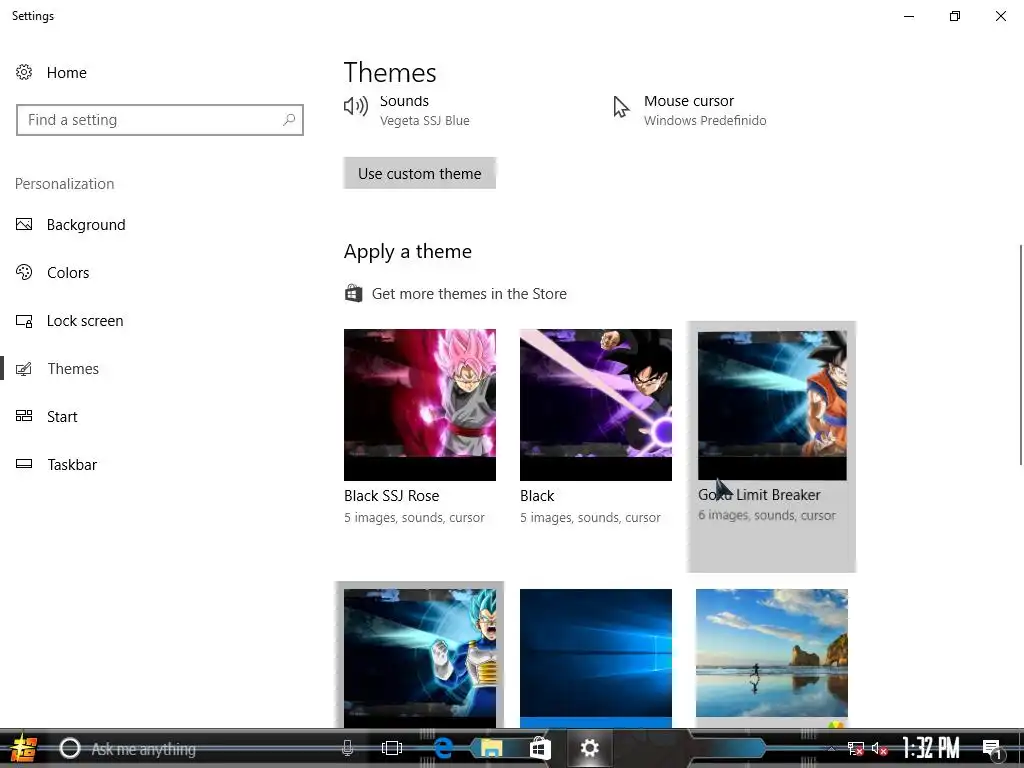
Task: Click the Themes brush icon
Action: (x=24, y=369)
